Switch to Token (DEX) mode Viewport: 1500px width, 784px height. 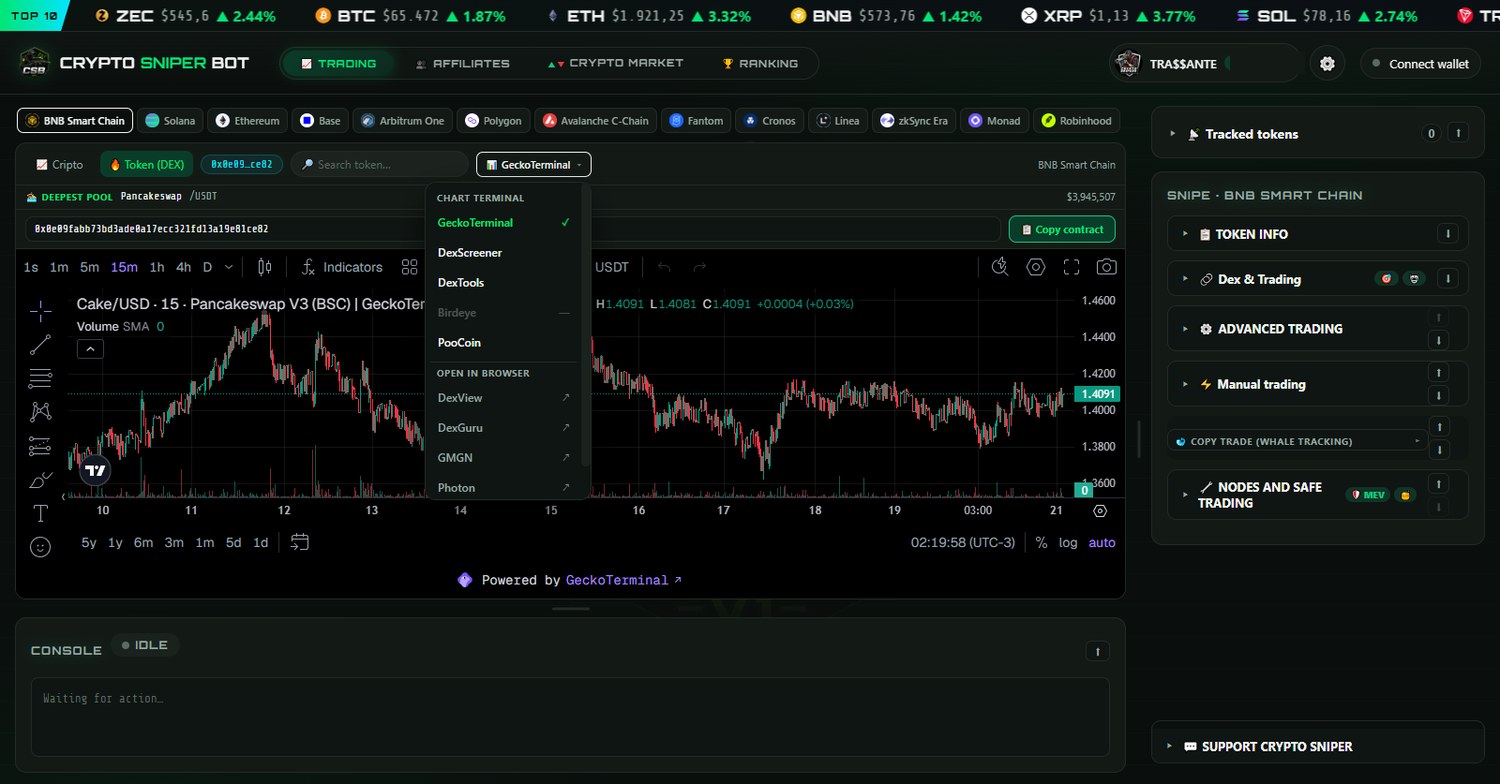pos(147,164)
